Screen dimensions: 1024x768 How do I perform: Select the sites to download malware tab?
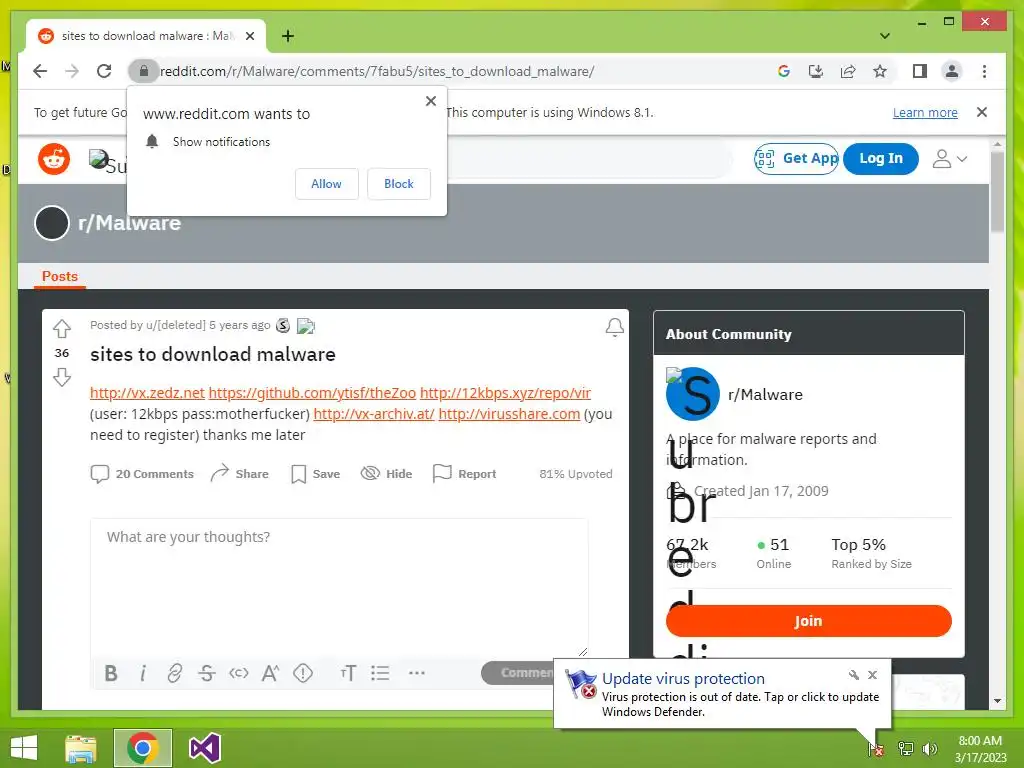tap(146, 36)
